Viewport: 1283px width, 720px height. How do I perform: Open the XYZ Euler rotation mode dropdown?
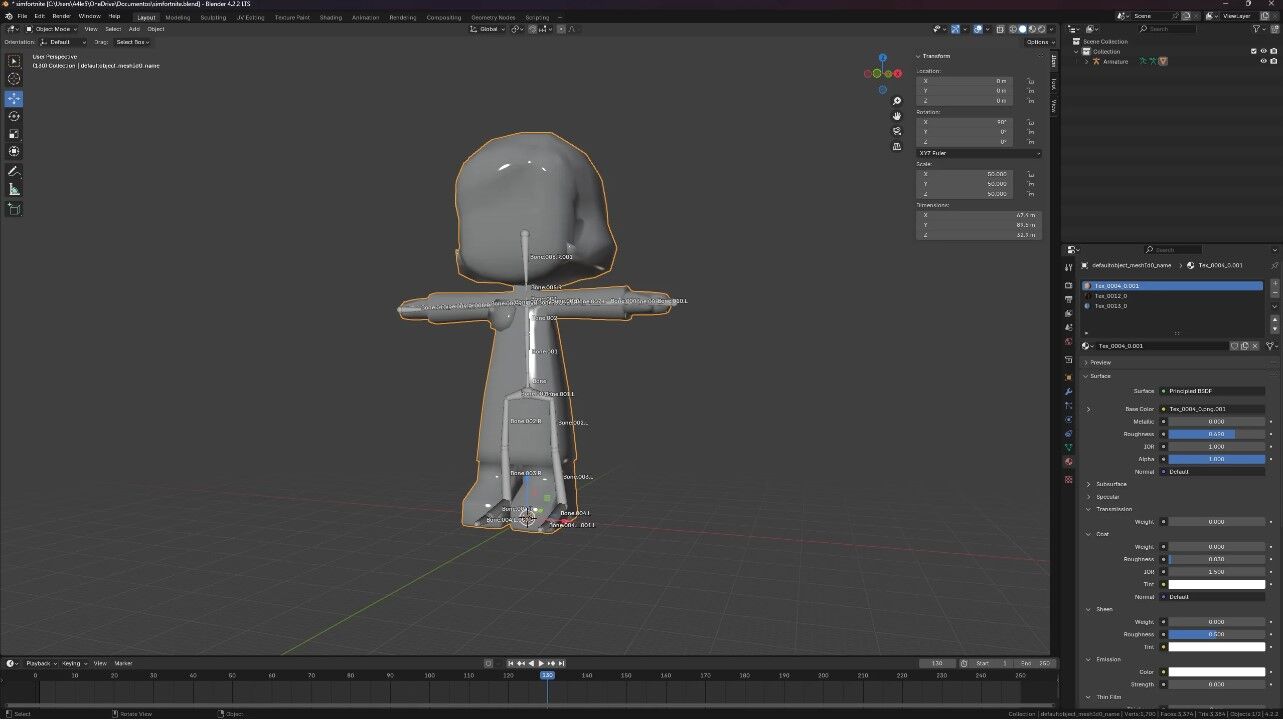(978, 153)
